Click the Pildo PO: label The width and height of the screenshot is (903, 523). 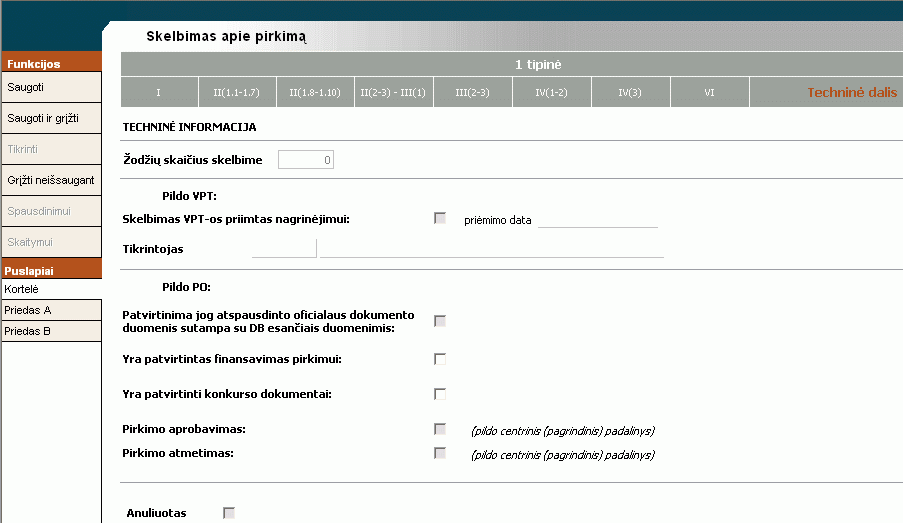[x=186, y=287]
